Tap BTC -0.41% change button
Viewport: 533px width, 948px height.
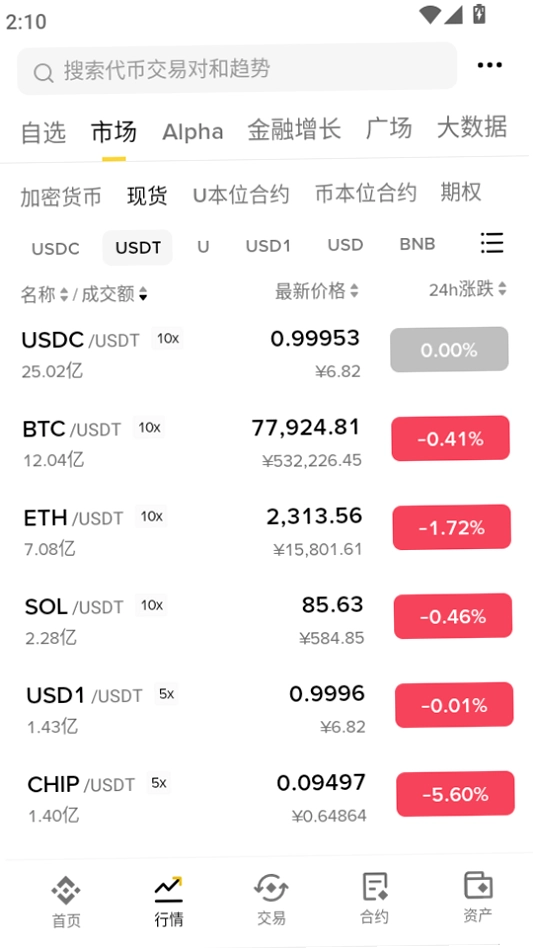451,439
